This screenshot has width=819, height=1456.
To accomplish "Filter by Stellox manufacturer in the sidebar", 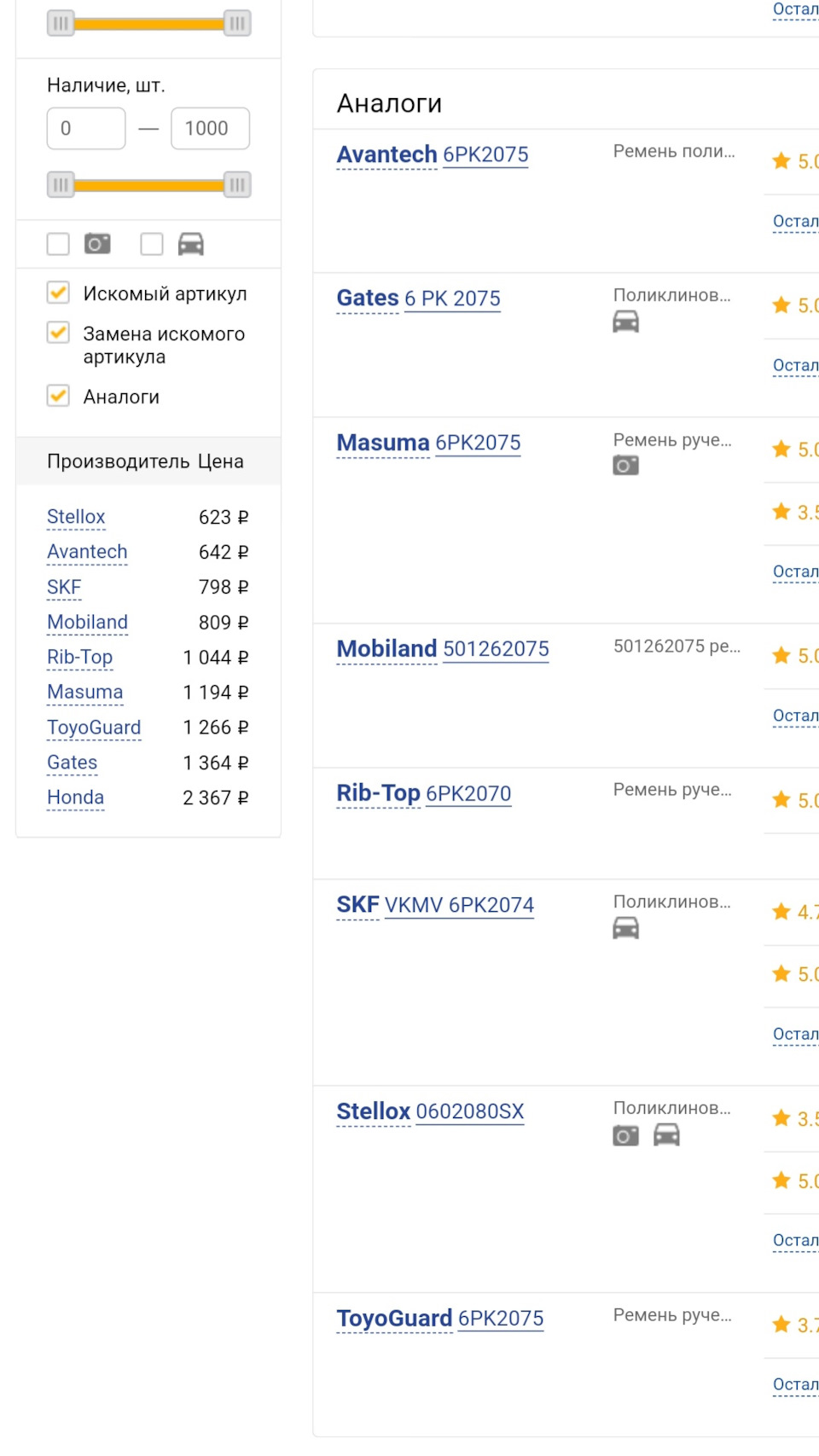I will (76, 517).
